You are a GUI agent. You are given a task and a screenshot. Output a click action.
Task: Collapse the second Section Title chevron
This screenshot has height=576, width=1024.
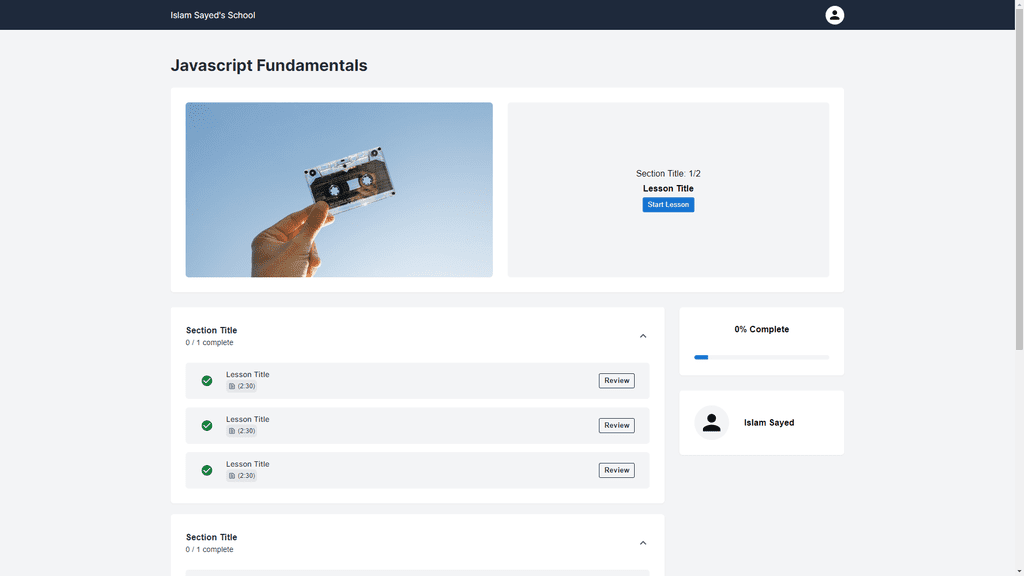click(x=643, y=543)
